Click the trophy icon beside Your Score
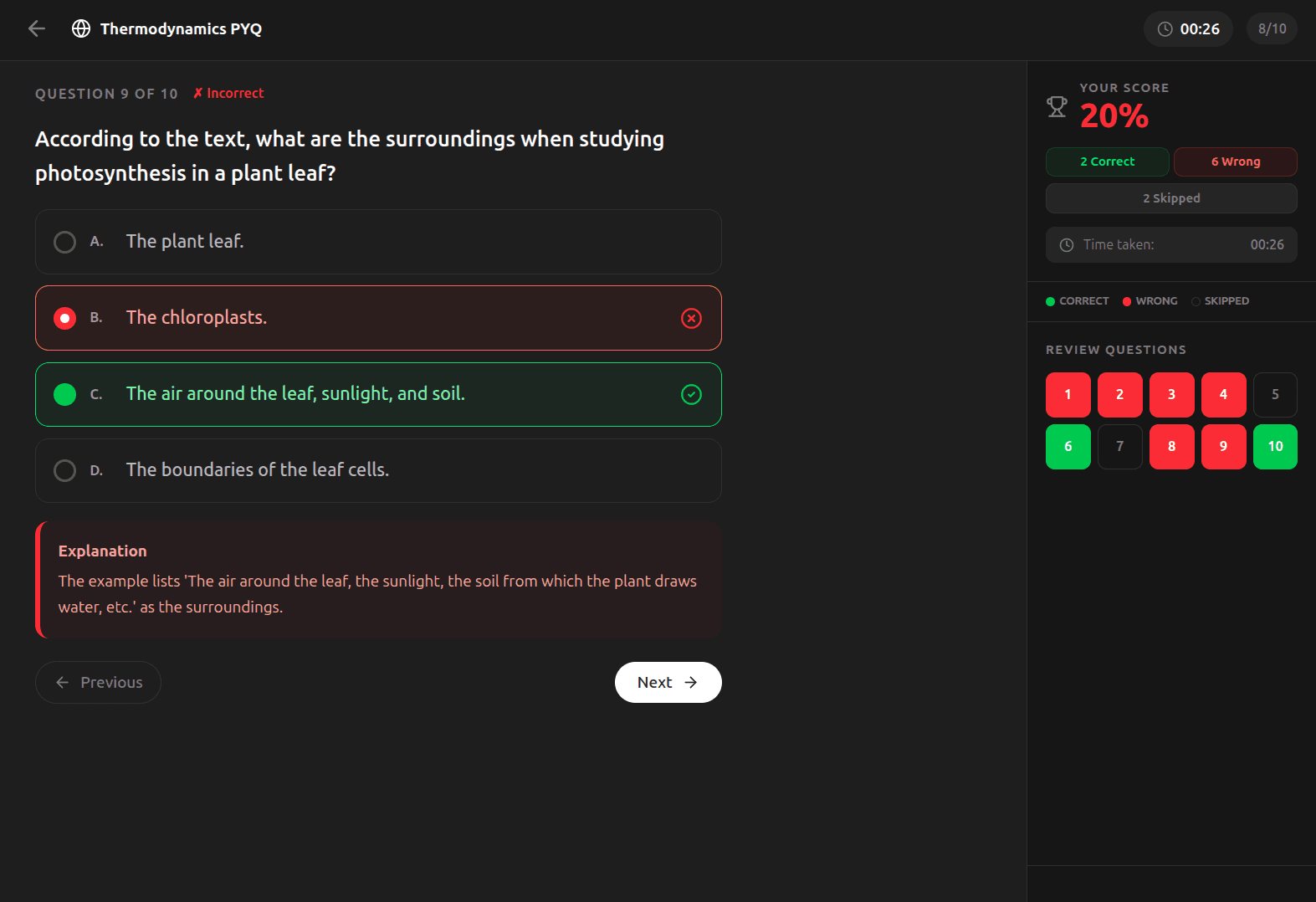1316x902 pixels. click(1057, 107)
